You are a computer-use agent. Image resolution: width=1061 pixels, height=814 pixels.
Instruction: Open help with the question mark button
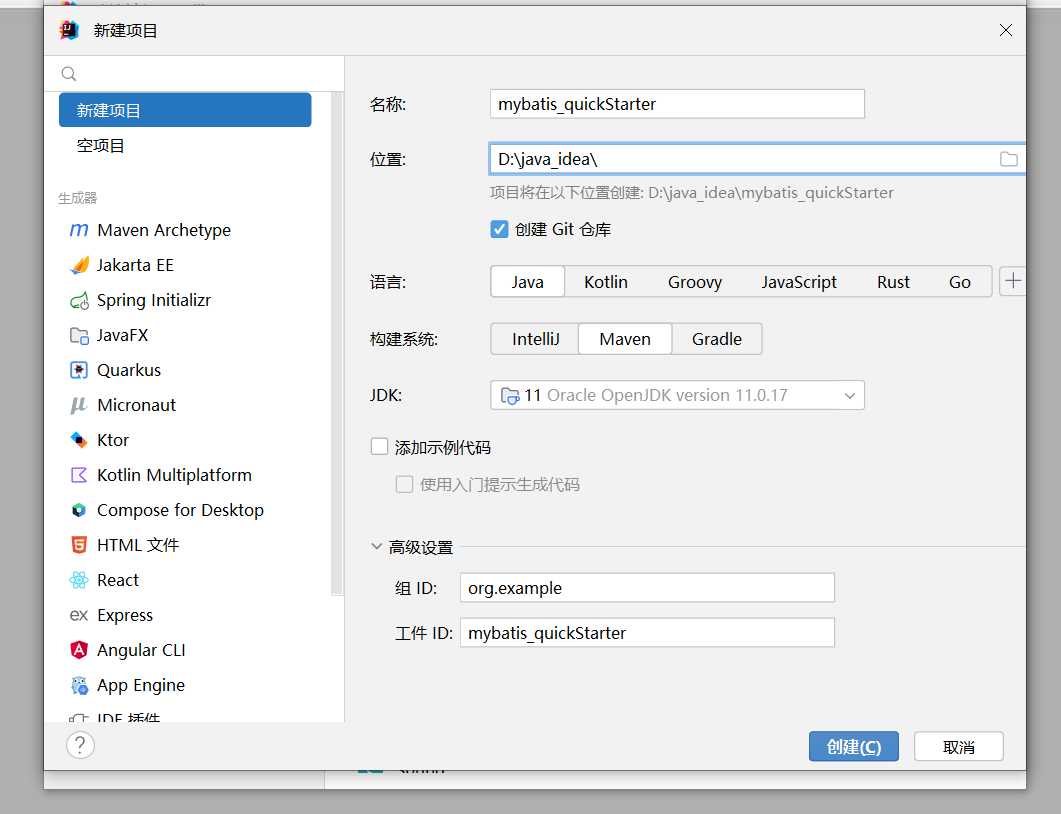click(x=80, y=745)
